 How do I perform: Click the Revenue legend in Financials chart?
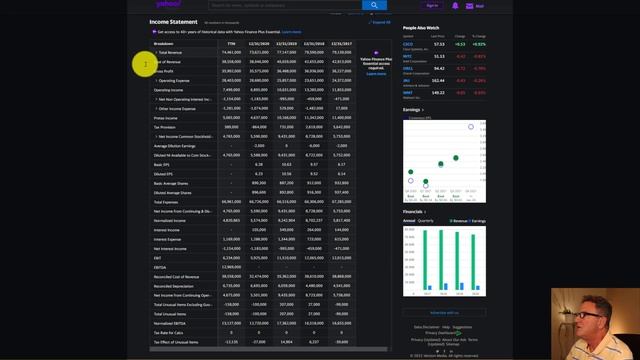[458, 221]
